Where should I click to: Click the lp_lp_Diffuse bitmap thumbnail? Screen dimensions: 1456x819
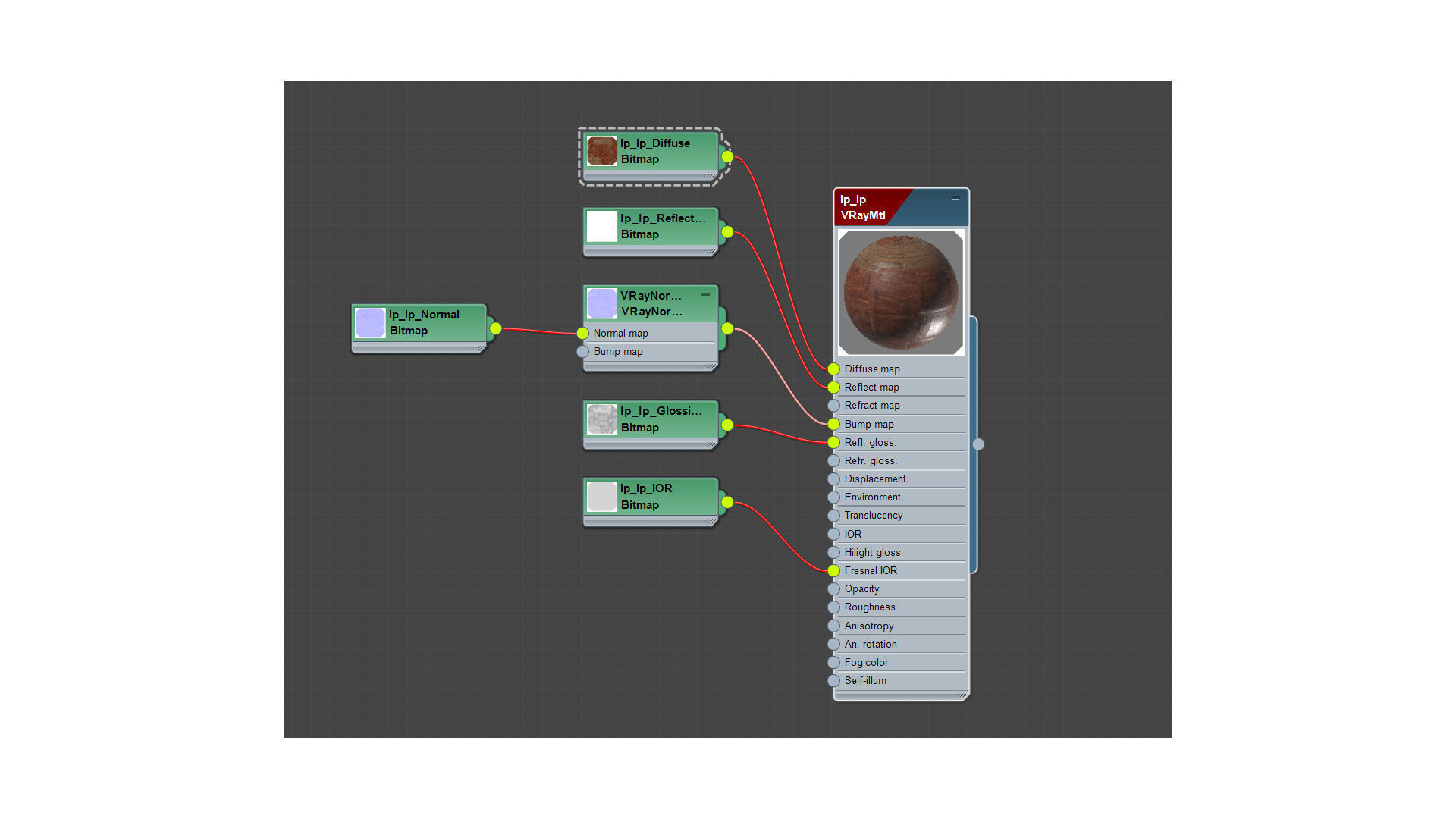[601, 151]
